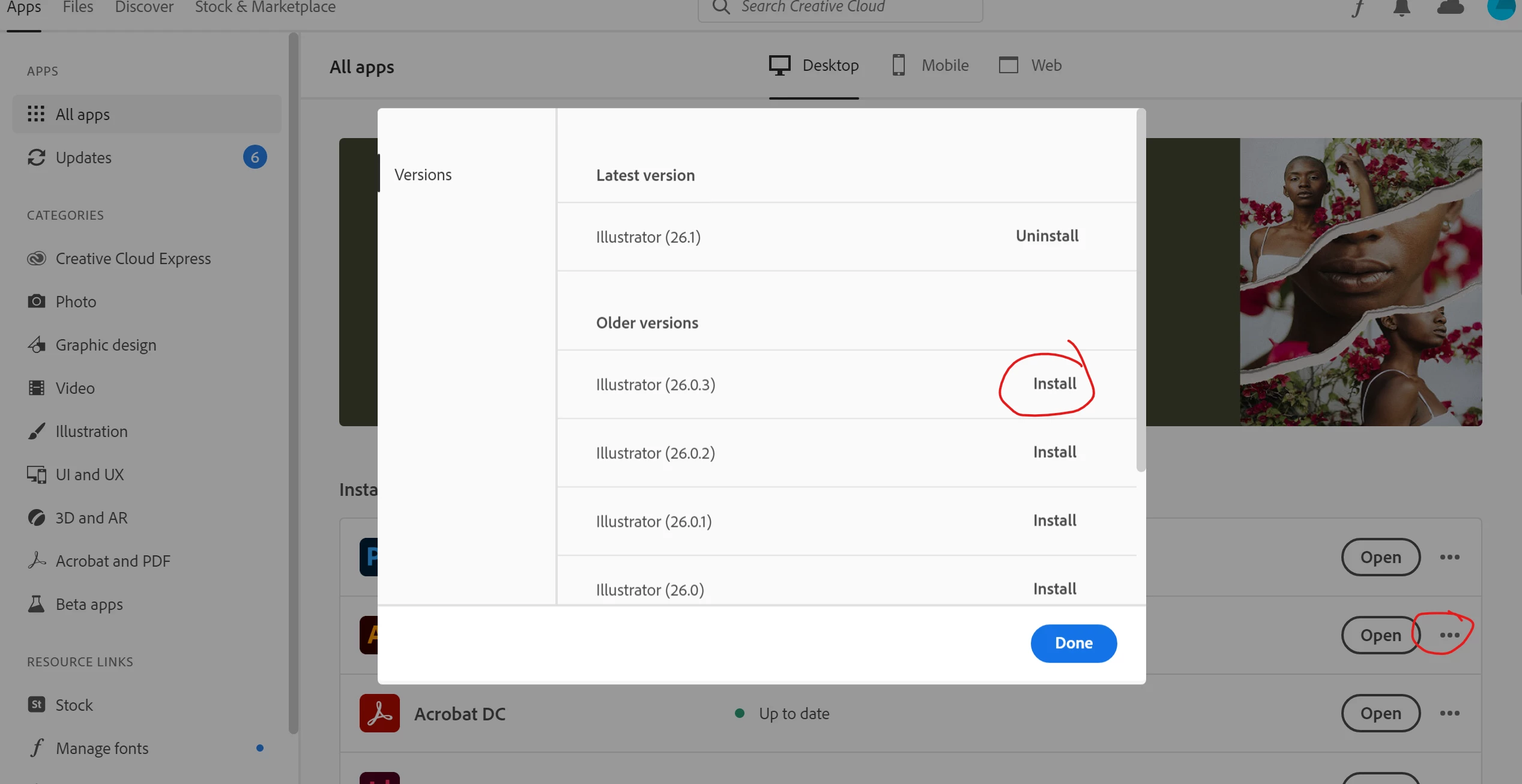1522x784 pixels.
Task: Open the circled three-dot Illustrator menu
Action: point(1449,635)
